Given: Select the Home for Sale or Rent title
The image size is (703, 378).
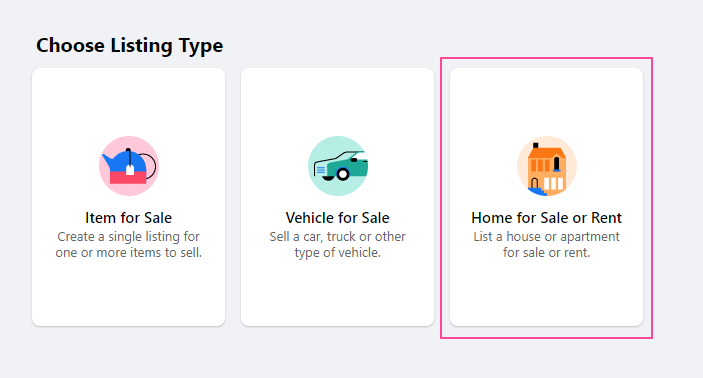Looking at the screenshot, I should click(x=547, y=218).
